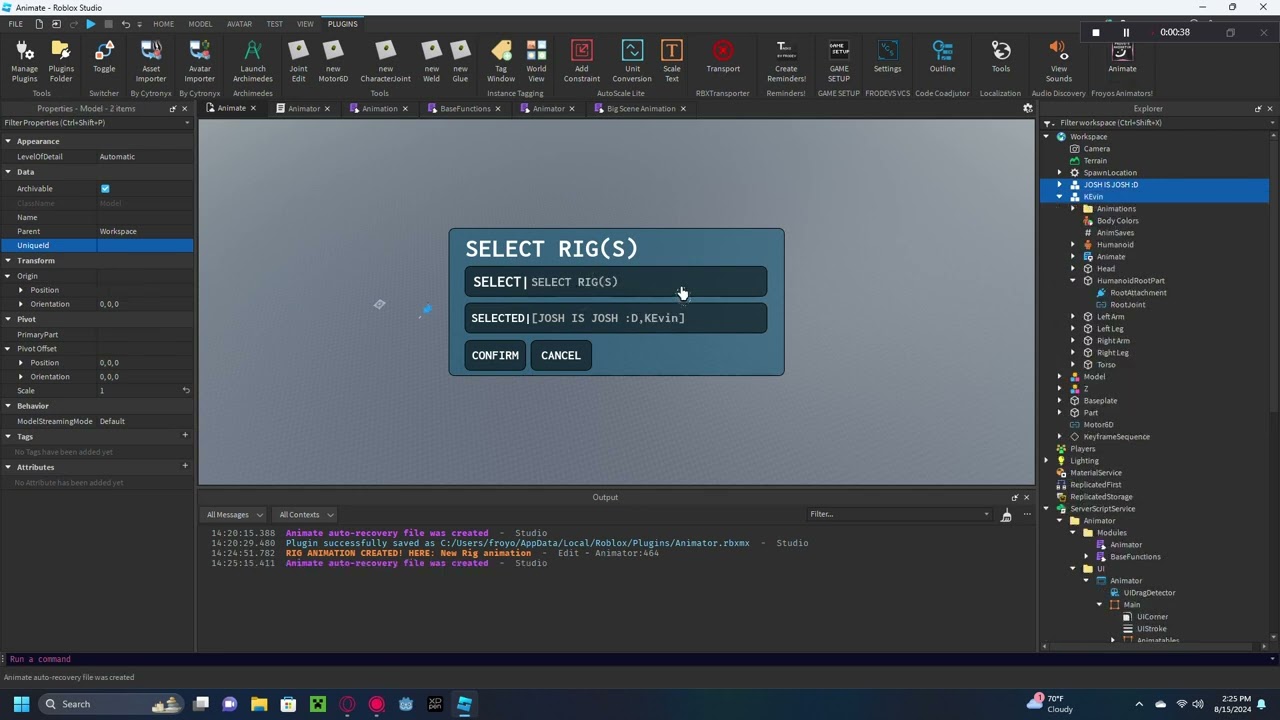This screenshot has height=720, width=1280.
Task: Click the Output Filter input field
Action: 895,515
